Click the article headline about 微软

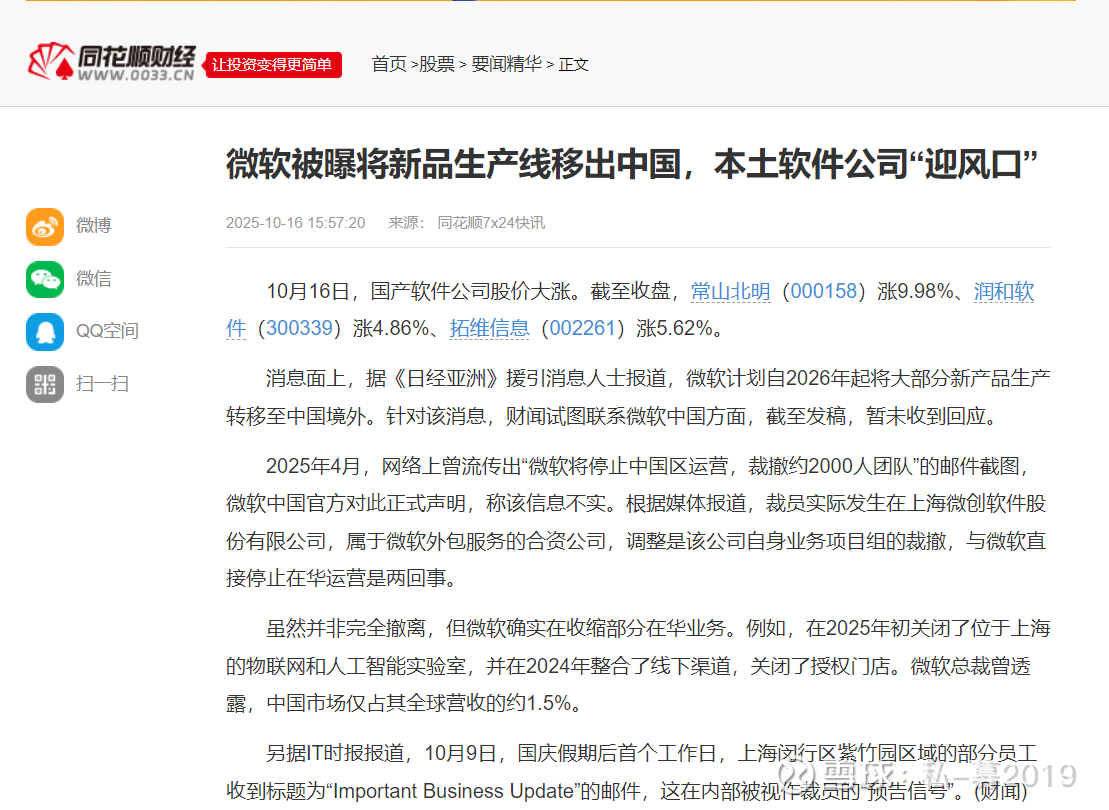(632, 165)
